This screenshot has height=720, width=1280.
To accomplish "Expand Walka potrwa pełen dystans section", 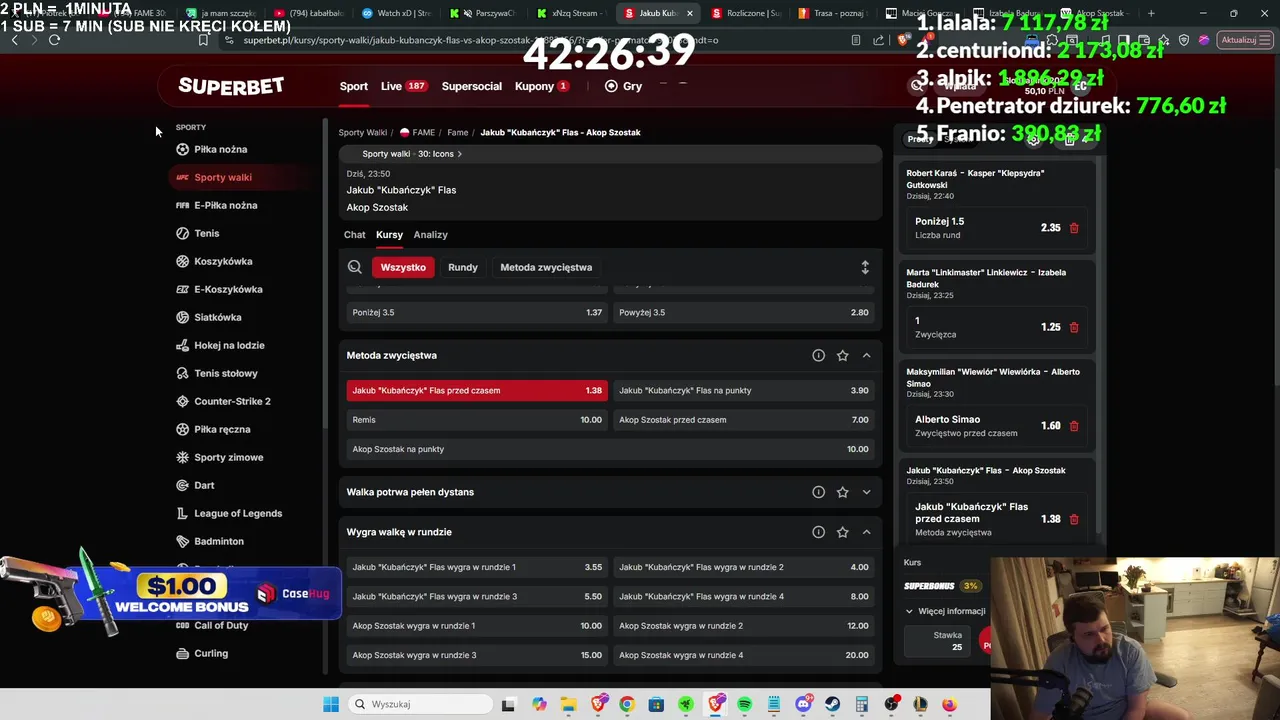I will [866, 492].
